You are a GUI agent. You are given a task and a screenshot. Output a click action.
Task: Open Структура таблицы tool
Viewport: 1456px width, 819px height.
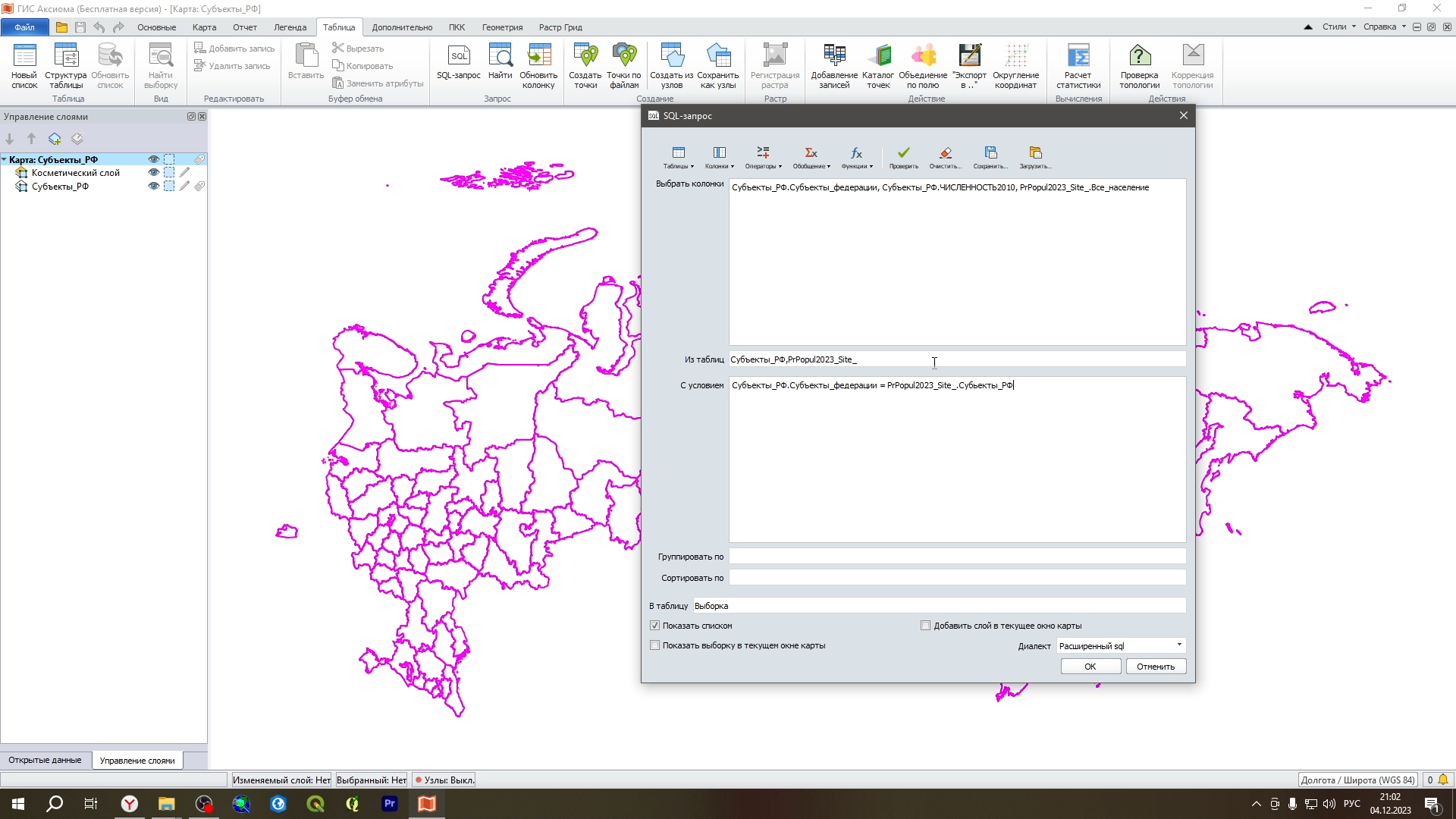pyautogui.click(x=66, y=66)
